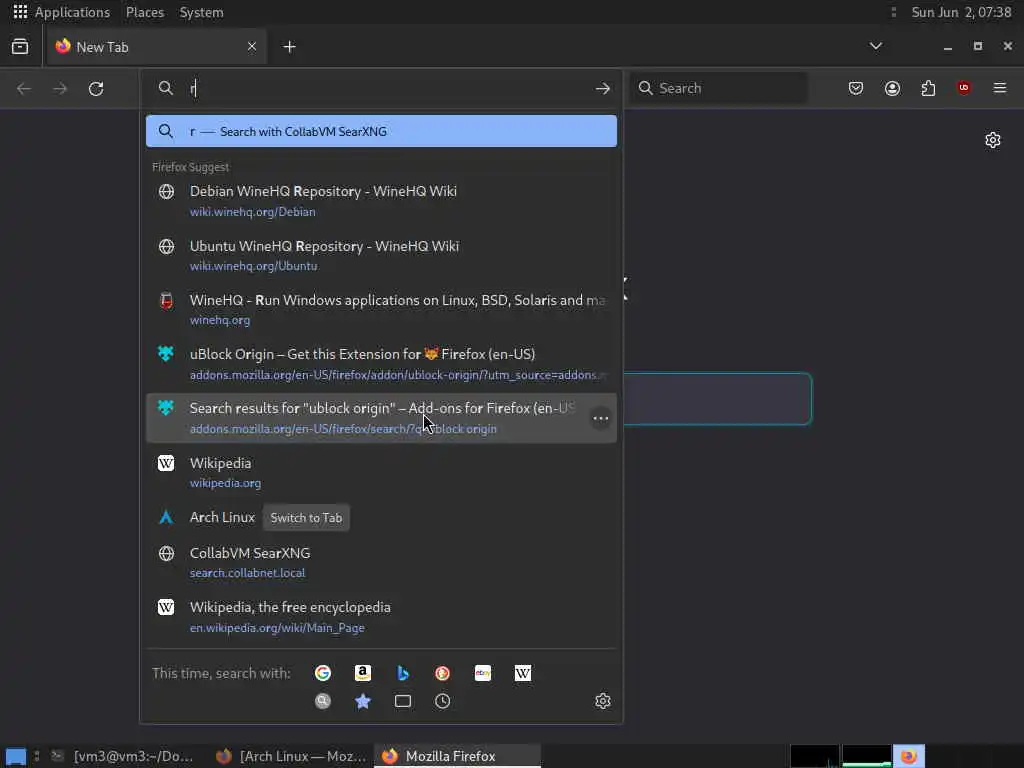
Task: Search this time with DuckDuckGo
Action: tap(443, 673)
